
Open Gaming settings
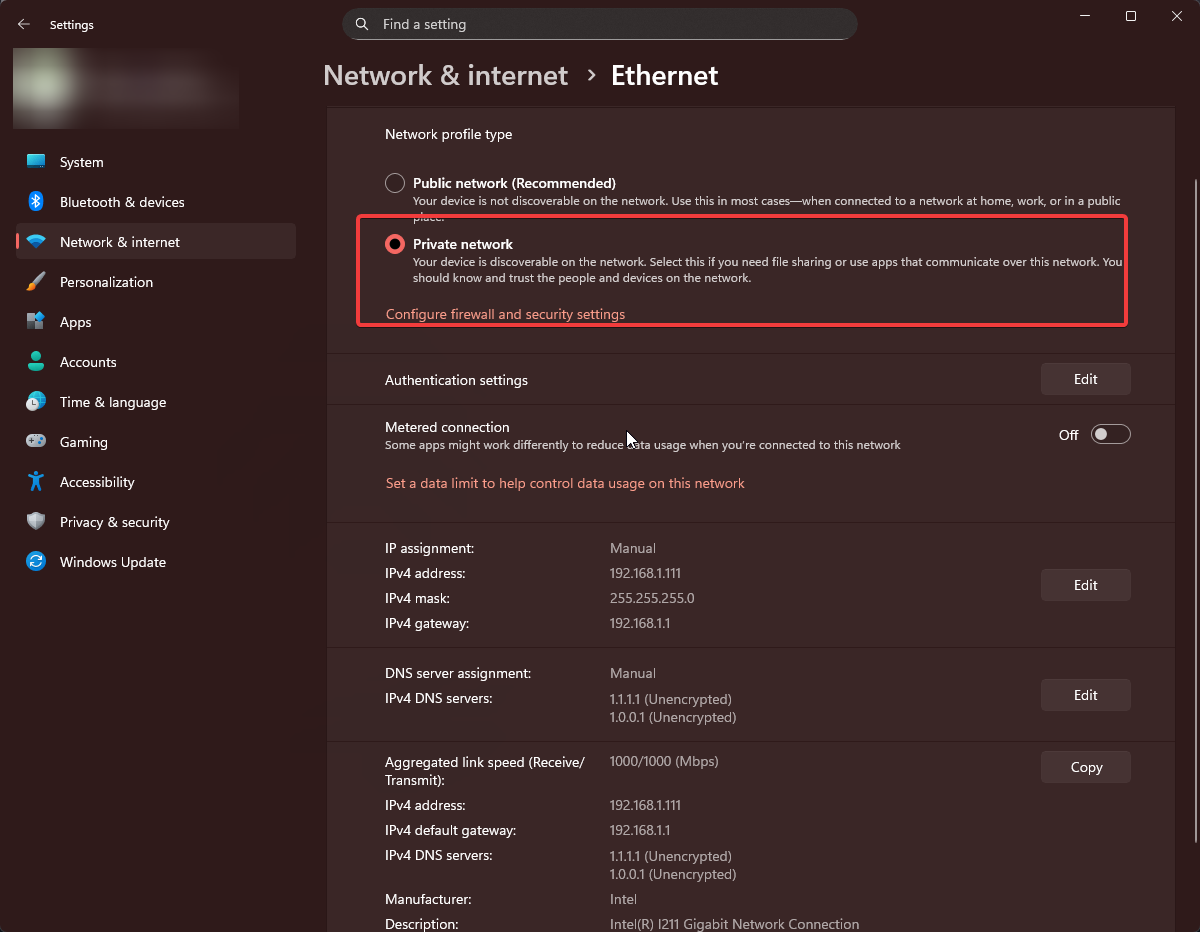[83, 441]
